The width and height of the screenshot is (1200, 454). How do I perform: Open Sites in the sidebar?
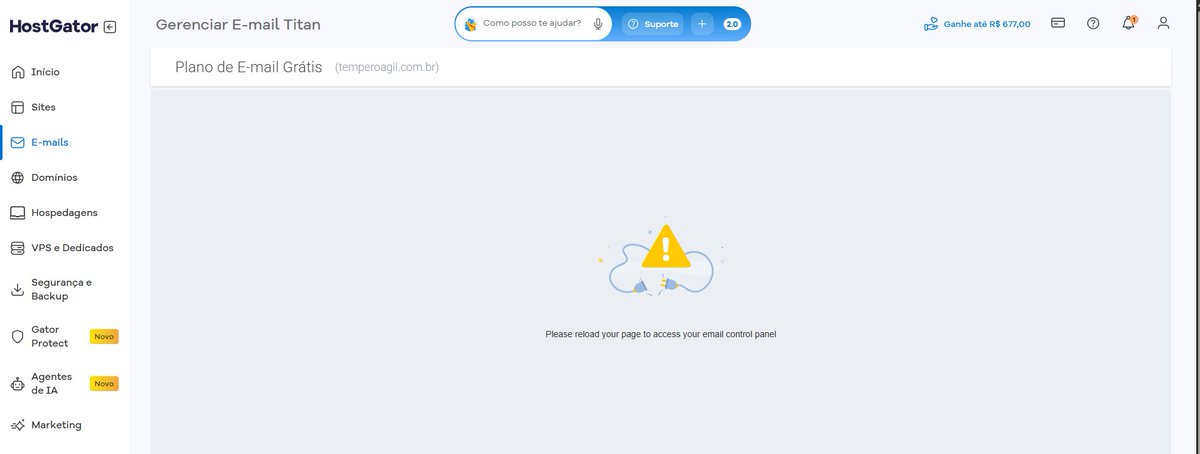(x=43, y=107)
